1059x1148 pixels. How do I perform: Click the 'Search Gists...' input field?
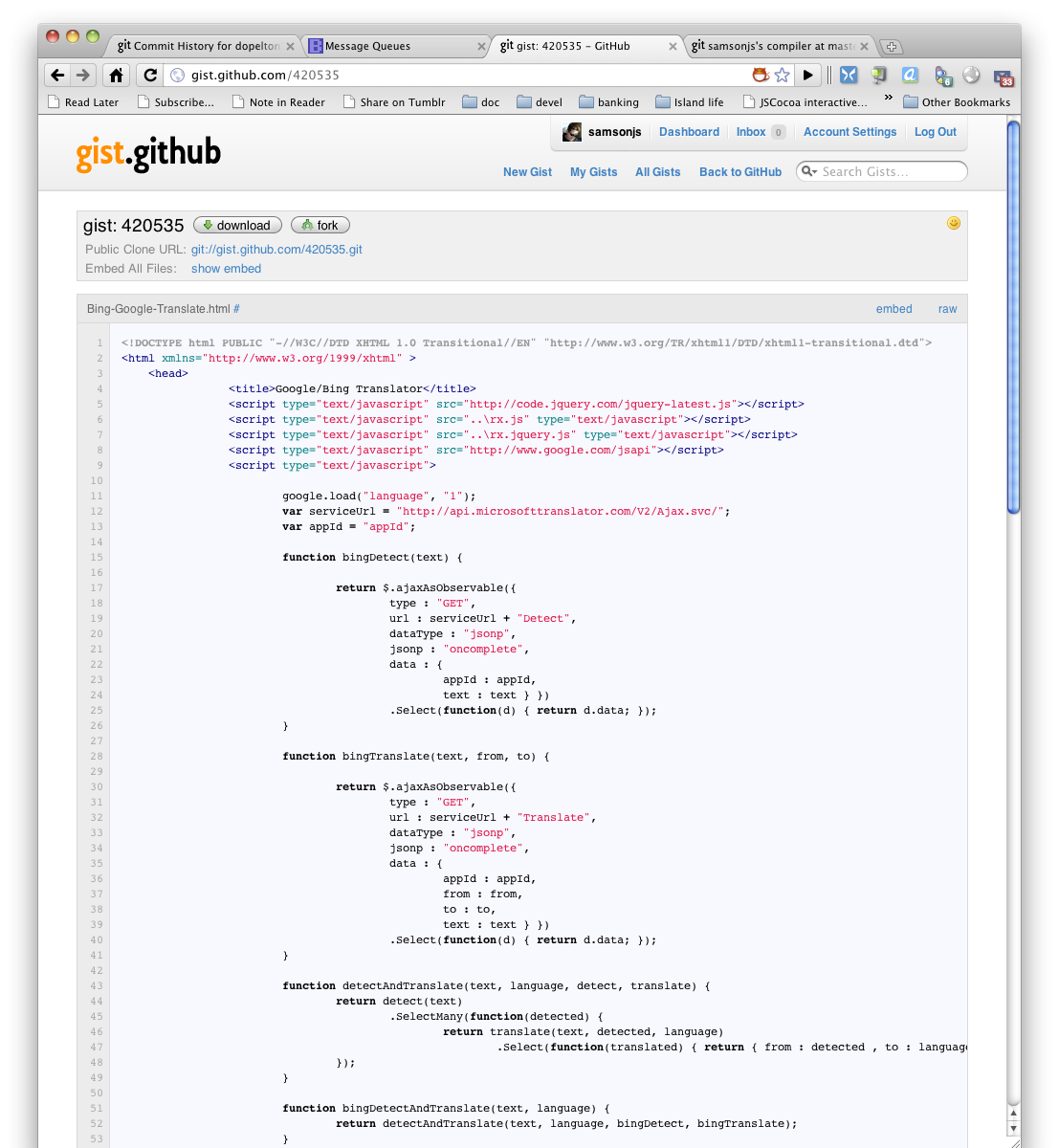(x=890, y=171)
